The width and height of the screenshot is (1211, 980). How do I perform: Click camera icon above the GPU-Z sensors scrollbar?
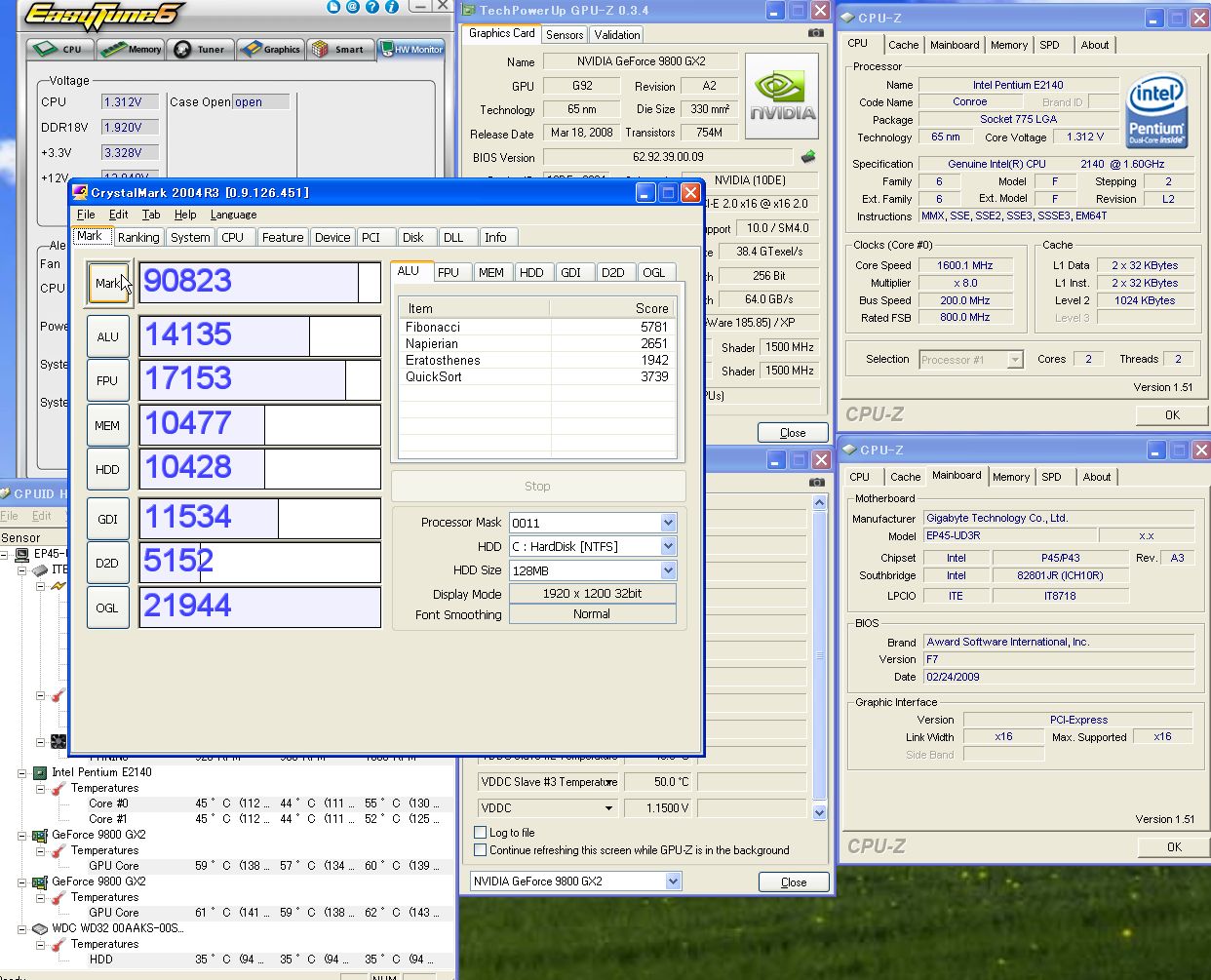click(815, 482)
